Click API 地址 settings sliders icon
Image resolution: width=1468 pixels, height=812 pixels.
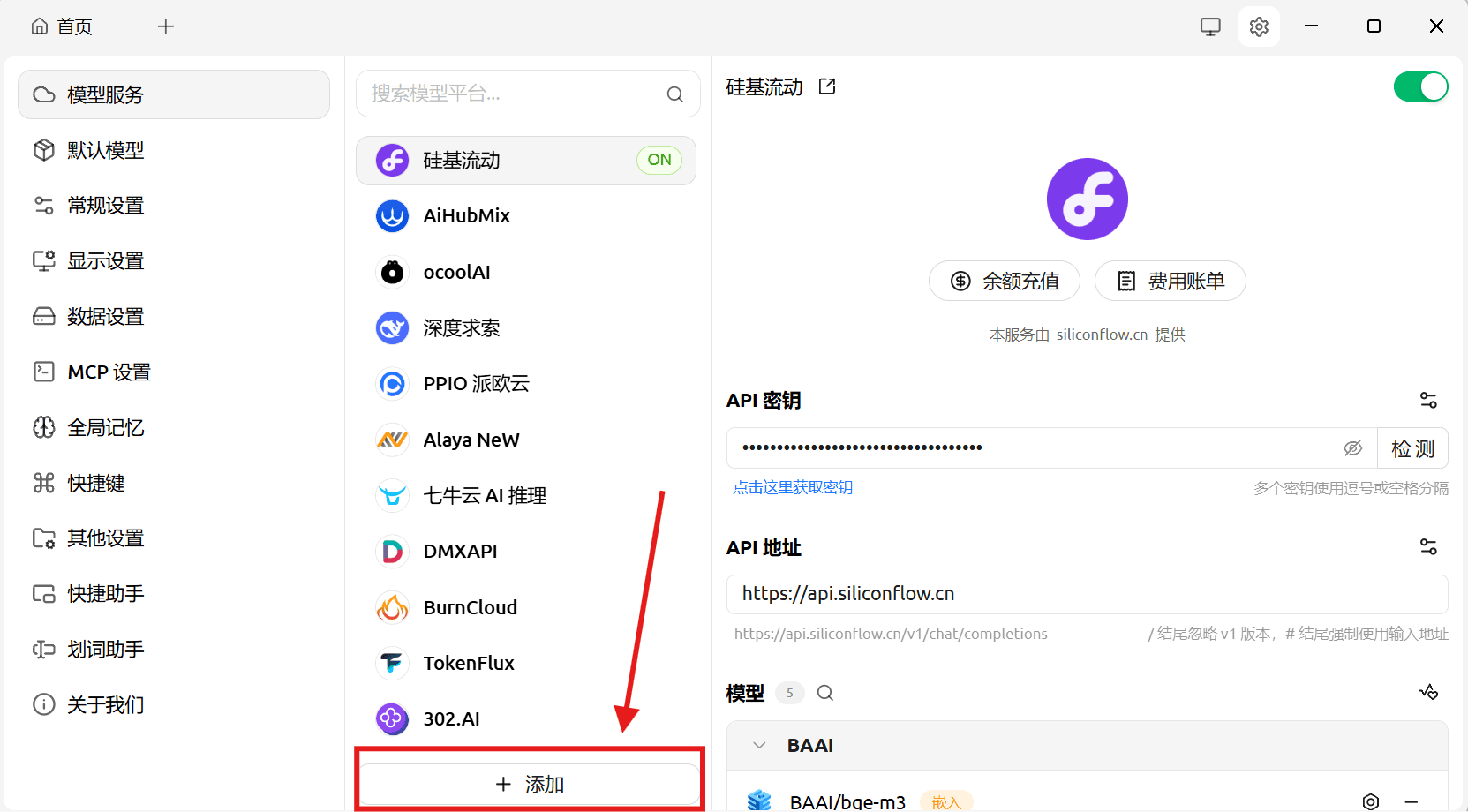tap(1428, 547)
